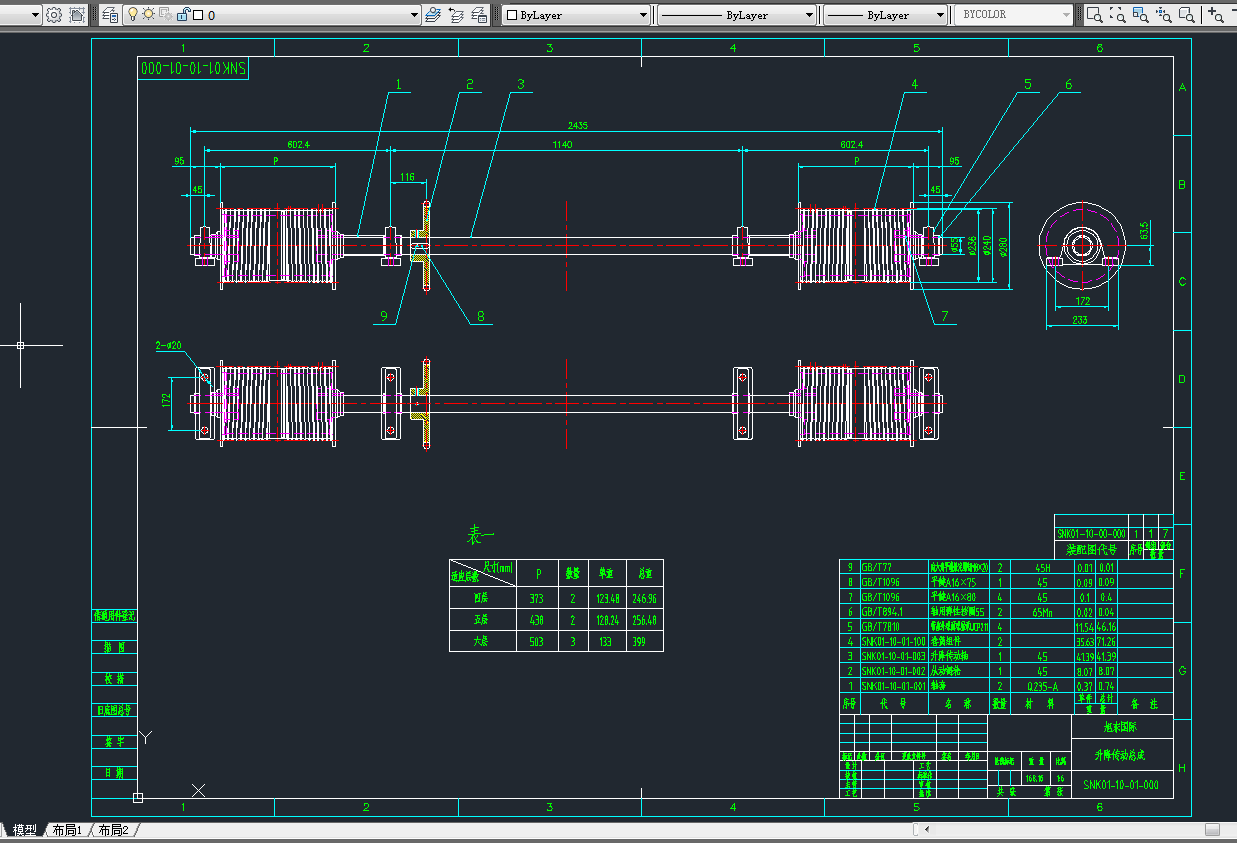Open the ByLayer color control dropdown
The image size is (1237, 856).
point(576,15)
